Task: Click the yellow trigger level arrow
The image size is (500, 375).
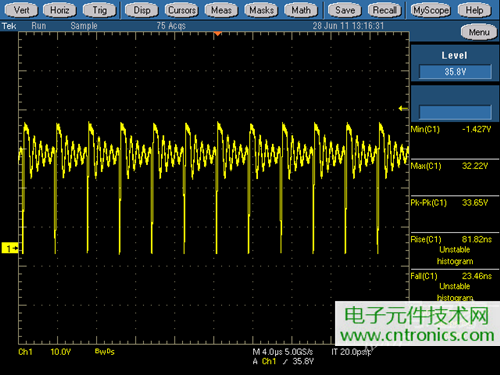Action: pos(403,108)
